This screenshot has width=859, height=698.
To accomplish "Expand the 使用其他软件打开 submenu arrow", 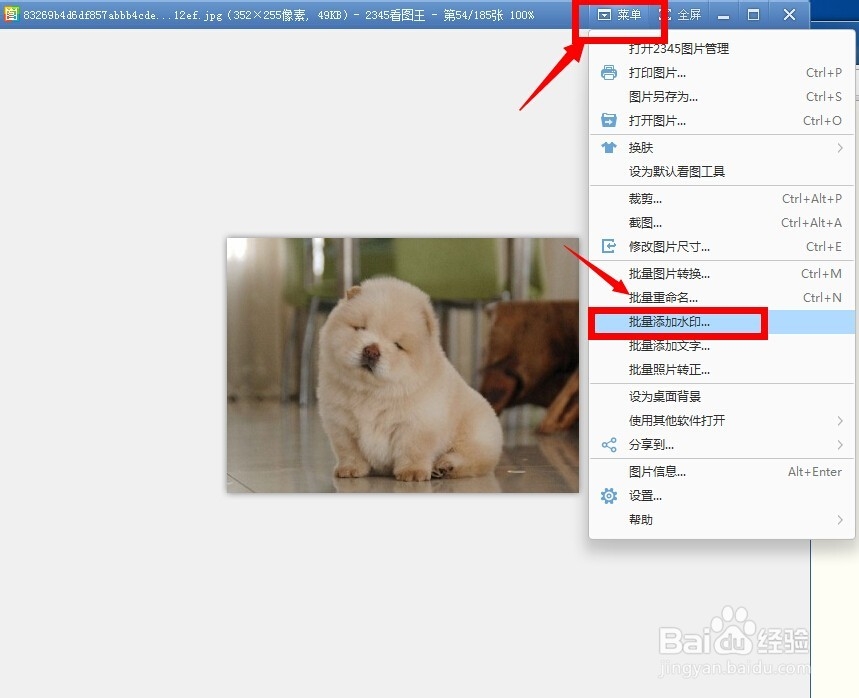I will (x=840, y=421).
